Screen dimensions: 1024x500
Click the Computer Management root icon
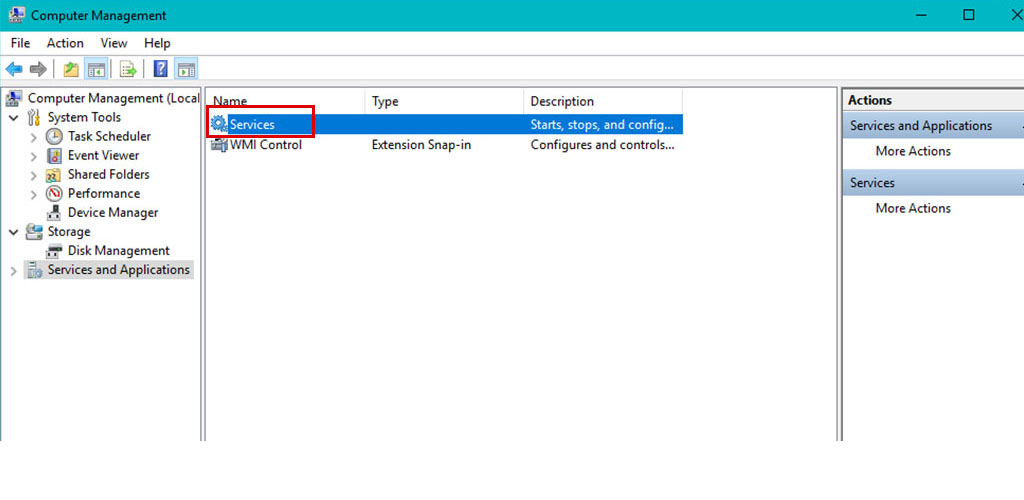(x=14, y=99)
